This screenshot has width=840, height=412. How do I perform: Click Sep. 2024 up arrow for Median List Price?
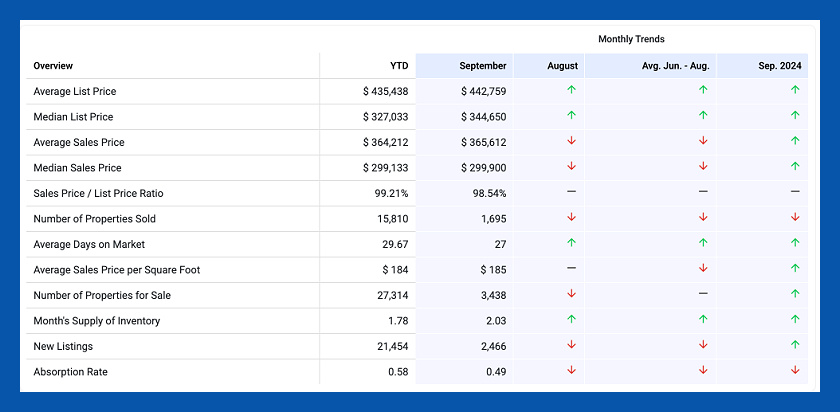click(x=795, y=115)
